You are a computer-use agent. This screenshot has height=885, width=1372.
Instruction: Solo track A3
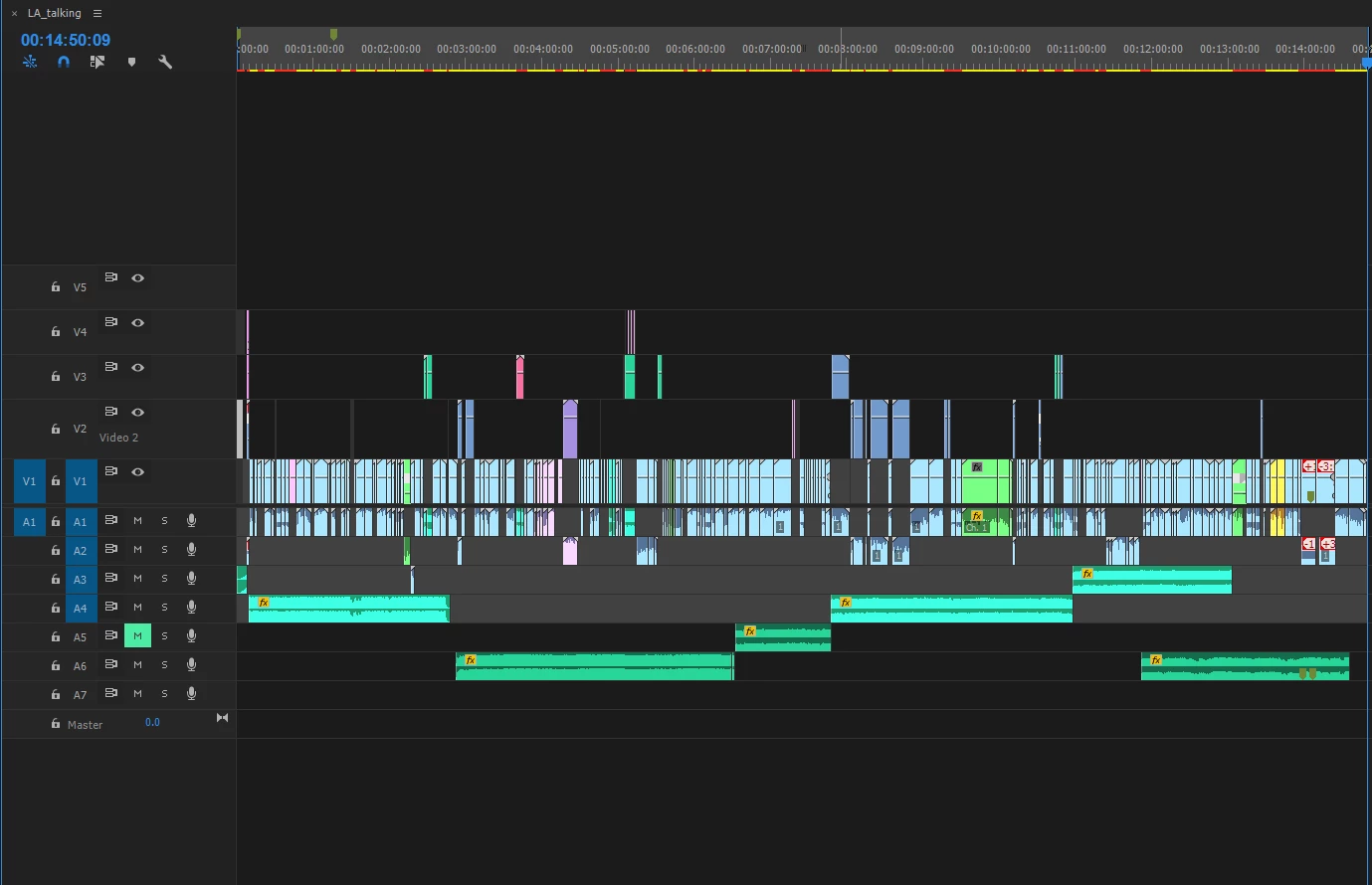point(164,579)
